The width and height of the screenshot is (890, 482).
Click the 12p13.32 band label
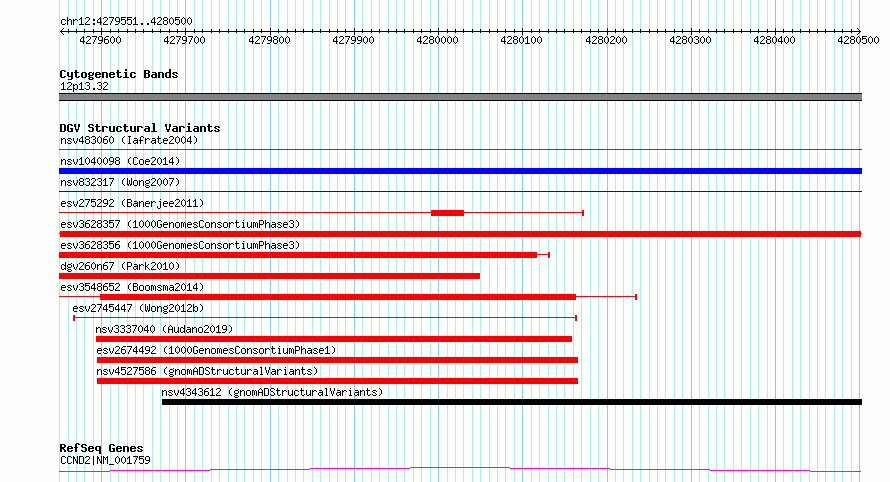pos(84,86)
